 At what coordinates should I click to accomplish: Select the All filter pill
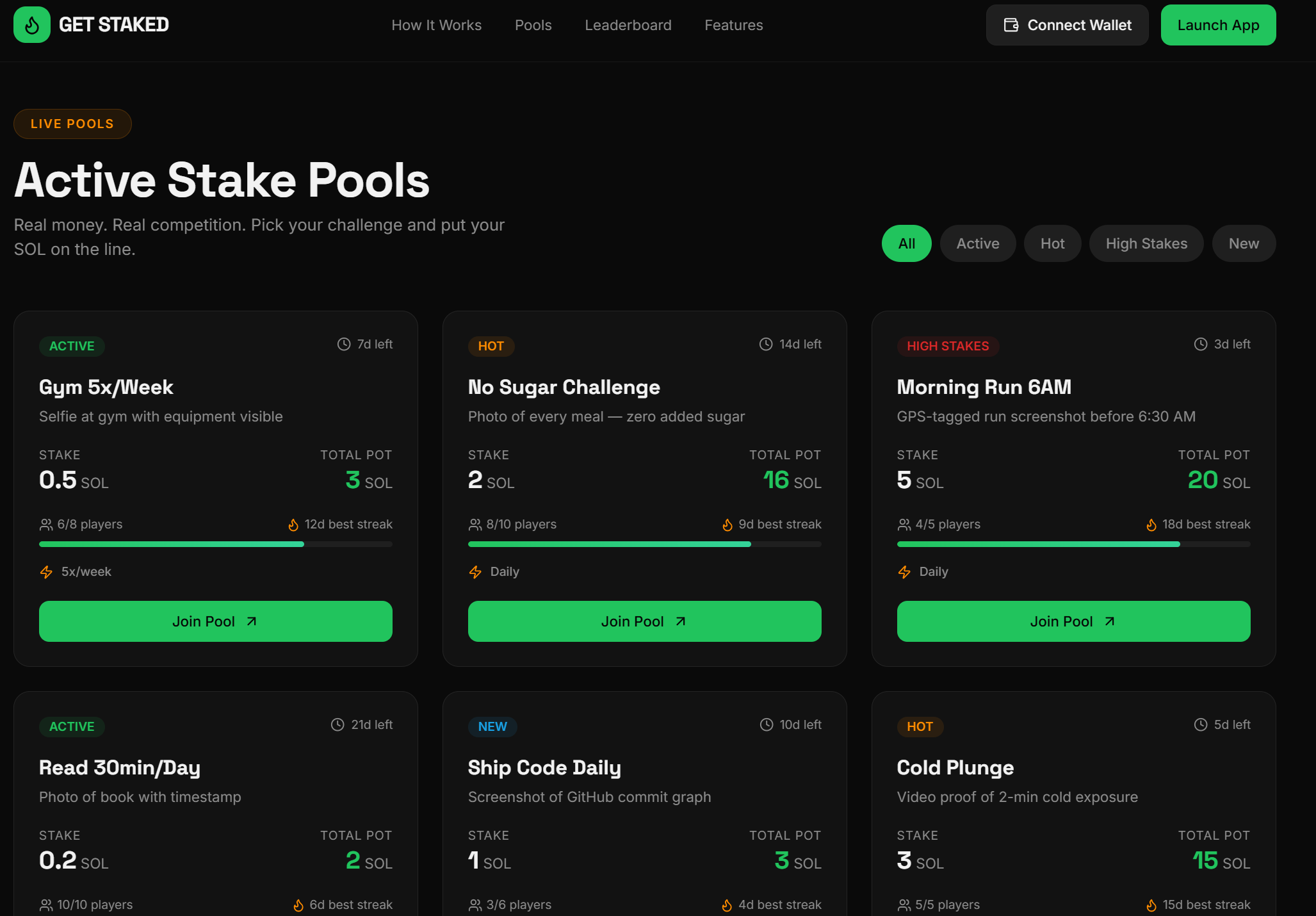click(x=906, y=243)
